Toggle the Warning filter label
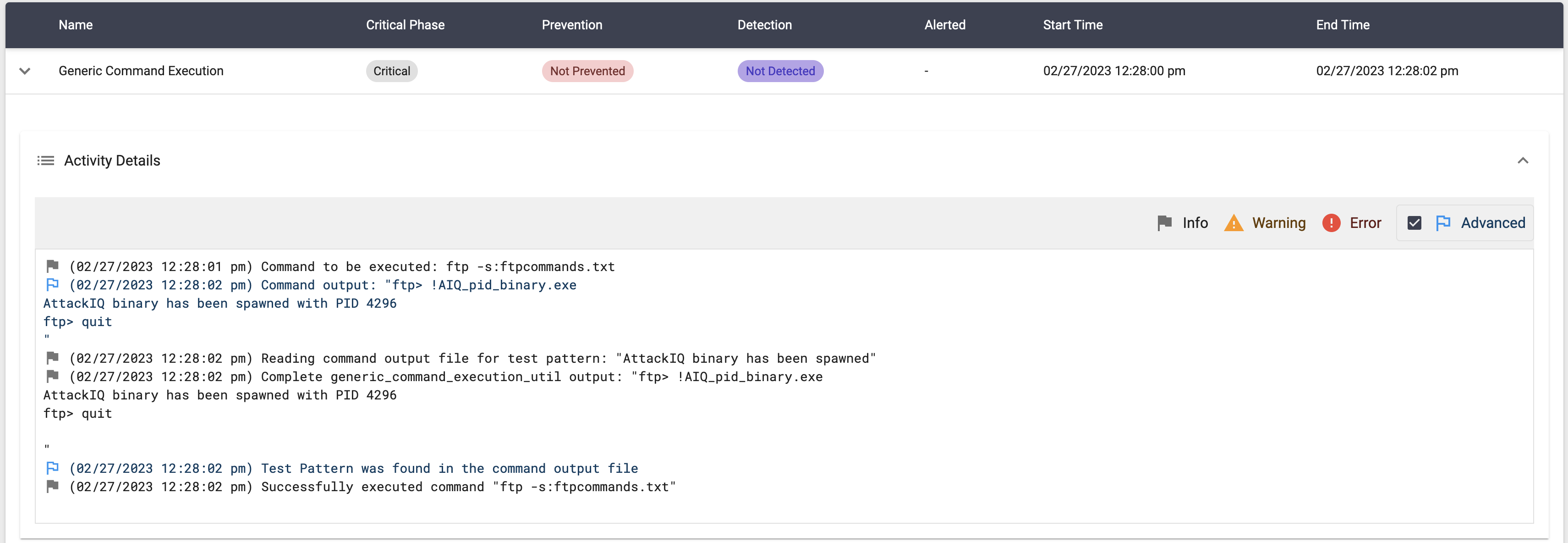This screenshot has width=1568, height=543. [x=1278, y=223]
